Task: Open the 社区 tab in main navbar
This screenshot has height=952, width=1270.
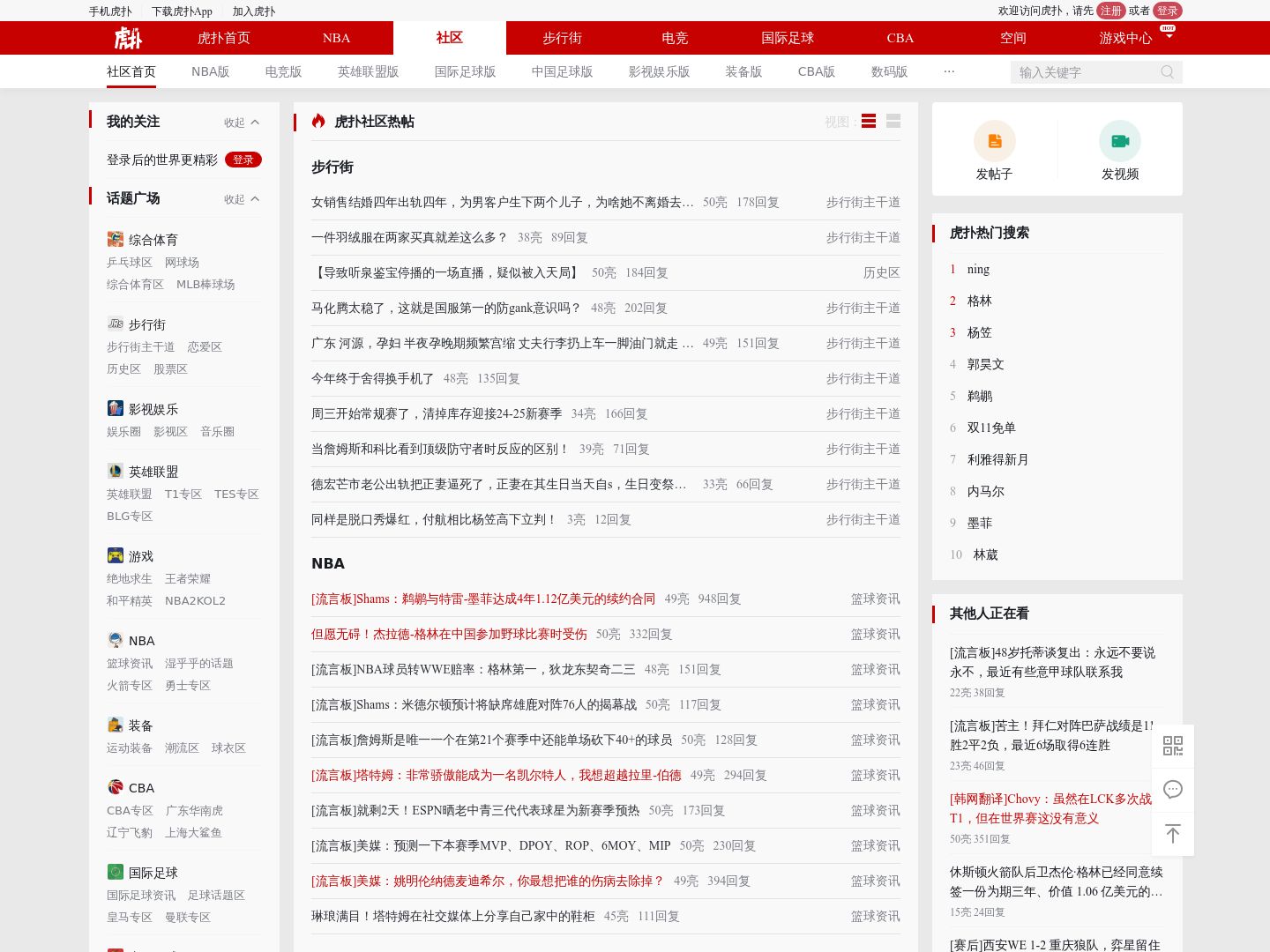Action: pos(450,38)
